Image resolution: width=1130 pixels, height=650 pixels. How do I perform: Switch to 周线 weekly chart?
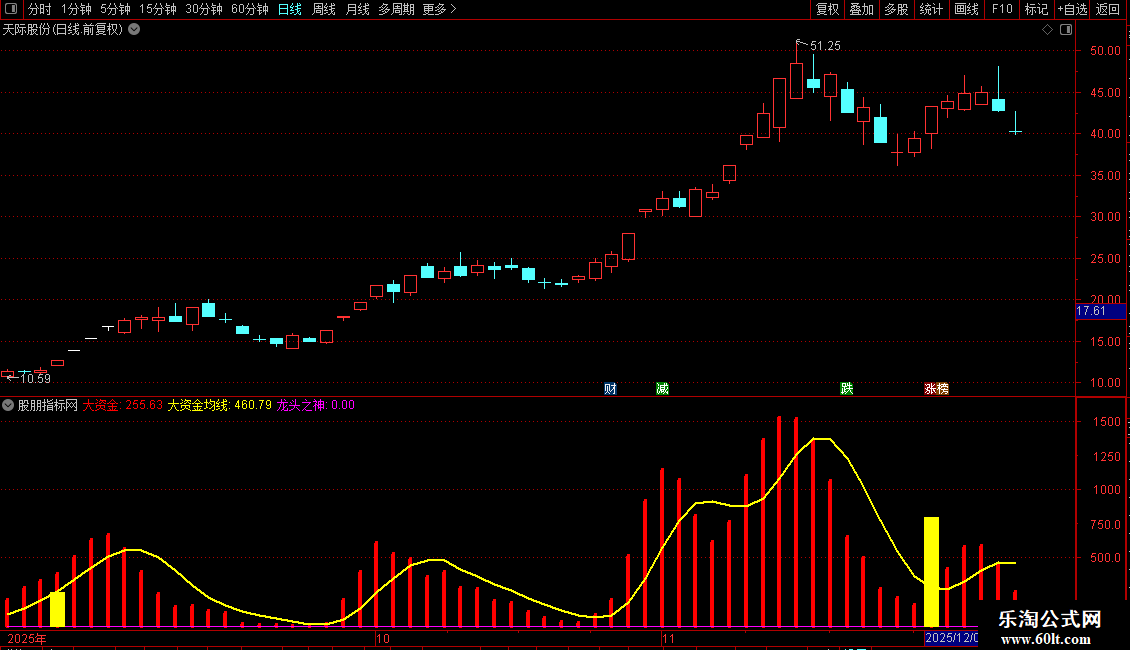coord(324,9)
